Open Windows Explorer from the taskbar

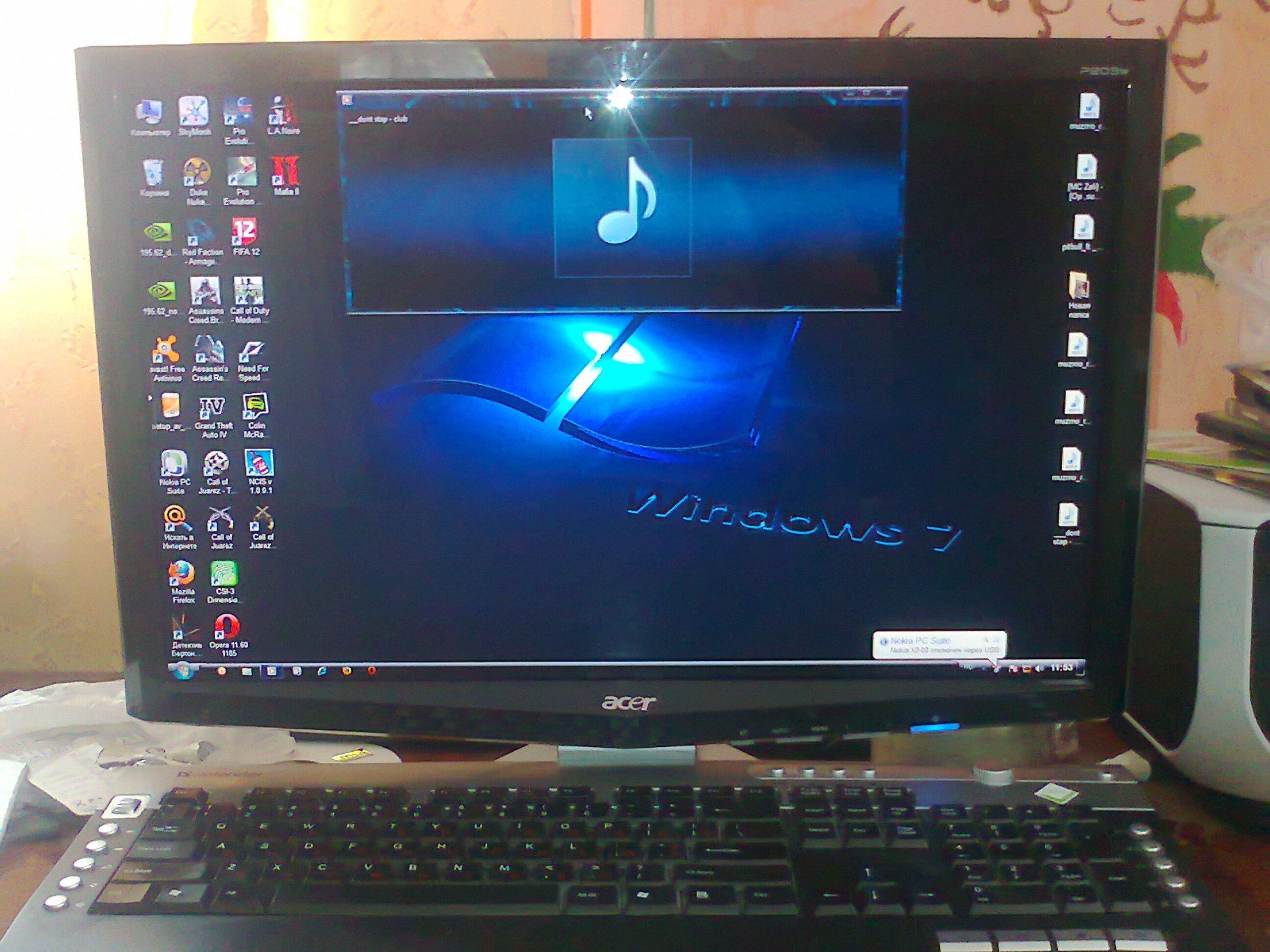[x=246, y=671]
